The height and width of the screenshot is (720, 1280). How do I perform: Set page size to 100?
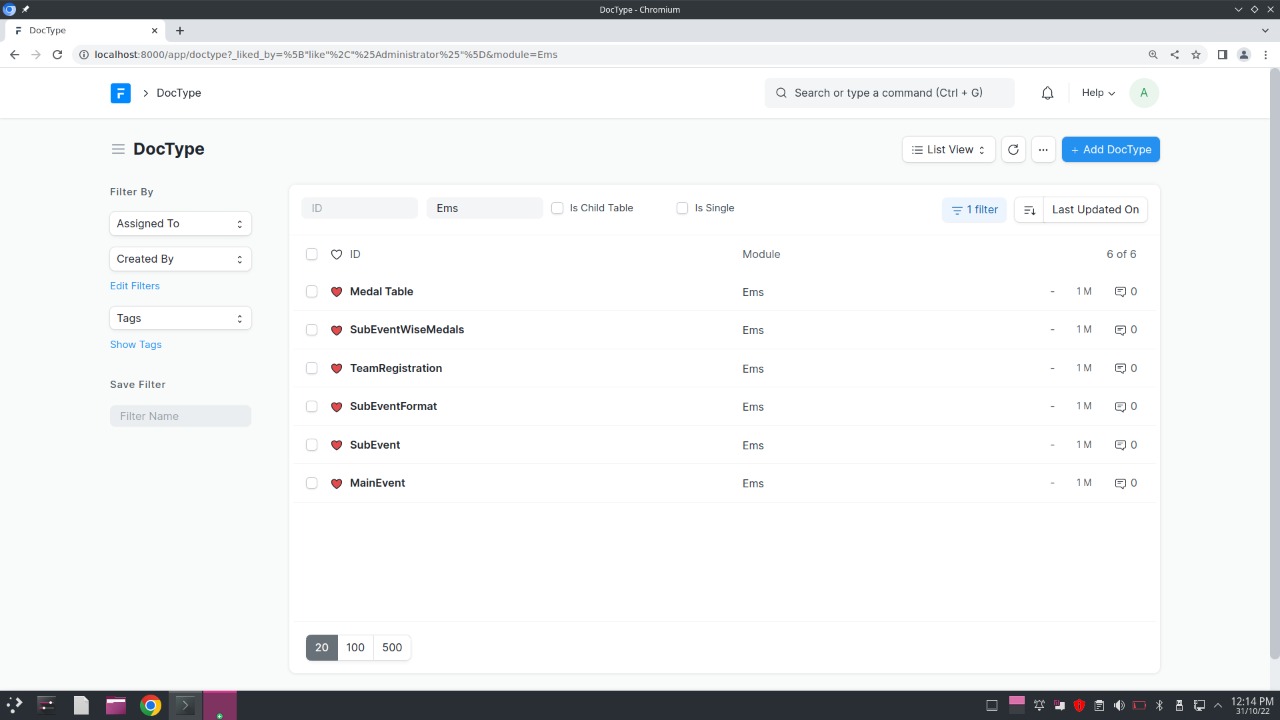click(x=355, y=647)
